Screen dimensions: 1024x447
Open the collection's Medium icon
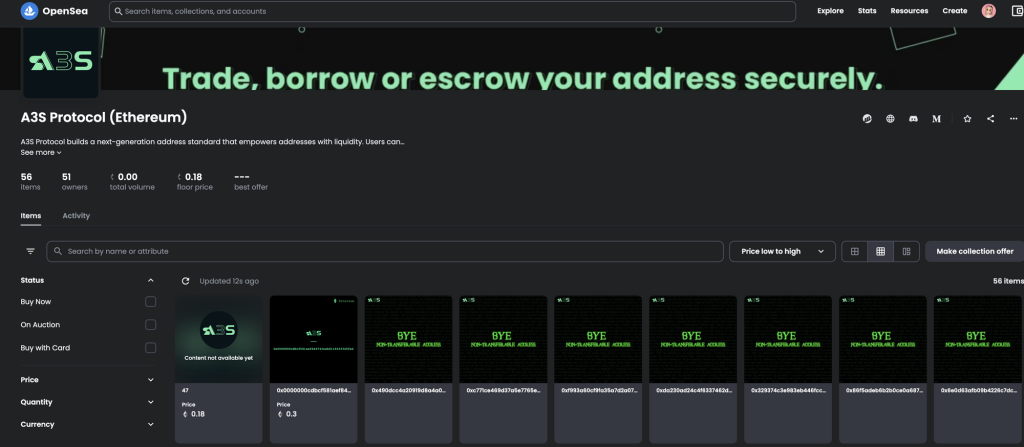[x=936, y=119]
